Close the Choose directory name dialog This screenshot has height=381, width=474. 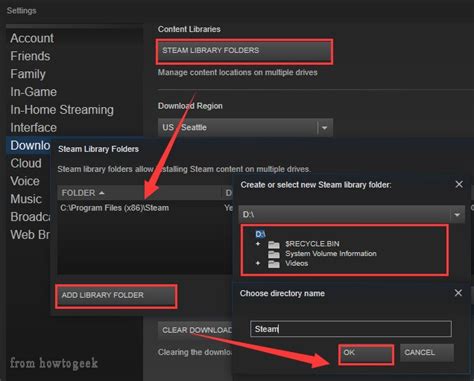tap(458, 293)
